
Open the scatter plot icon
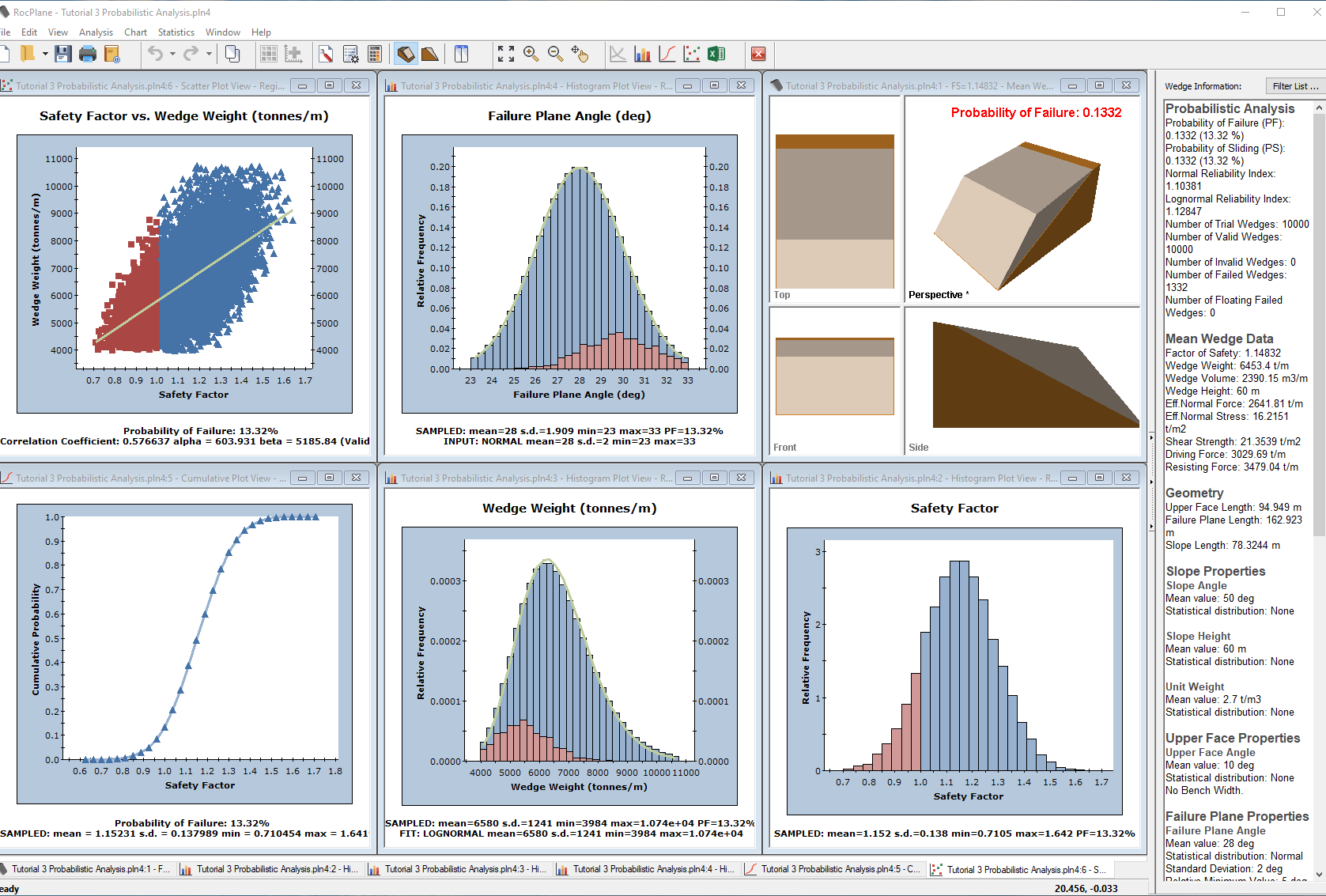(692, 54)
